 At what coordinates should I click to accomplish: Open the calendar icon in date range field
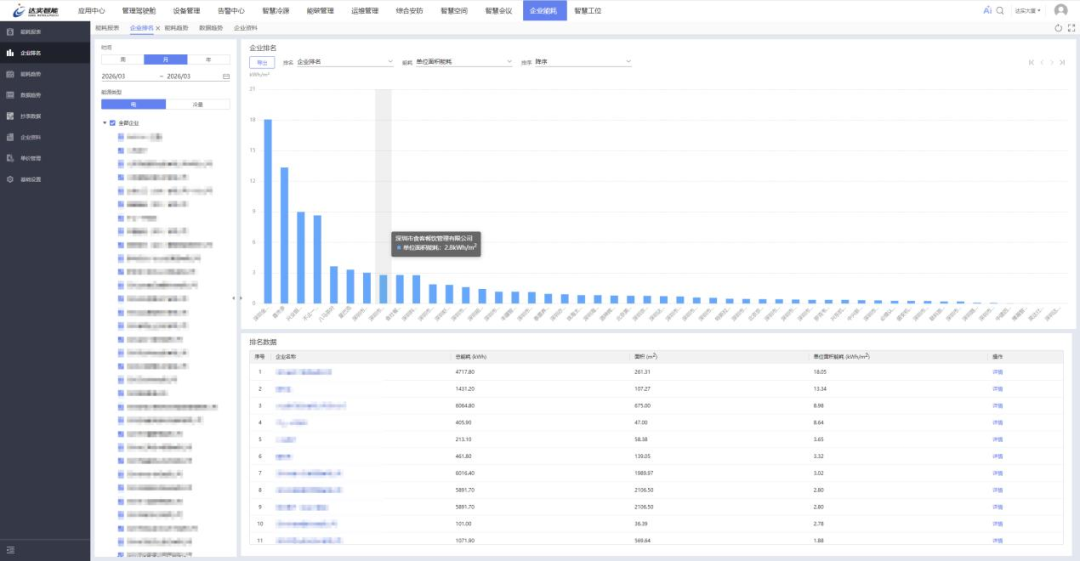[226, 76]
